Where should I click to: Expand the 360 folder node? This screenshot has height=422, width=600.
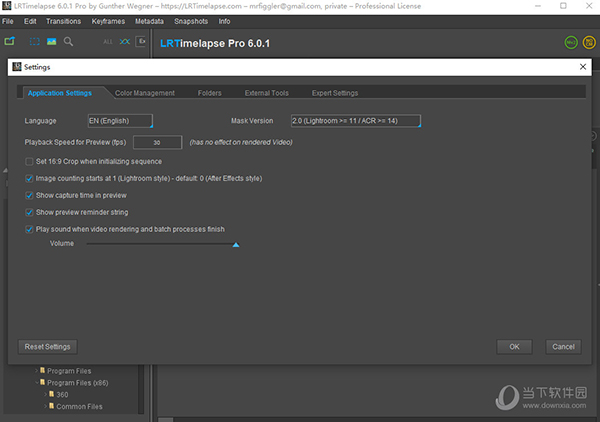(x=46, y=394)
